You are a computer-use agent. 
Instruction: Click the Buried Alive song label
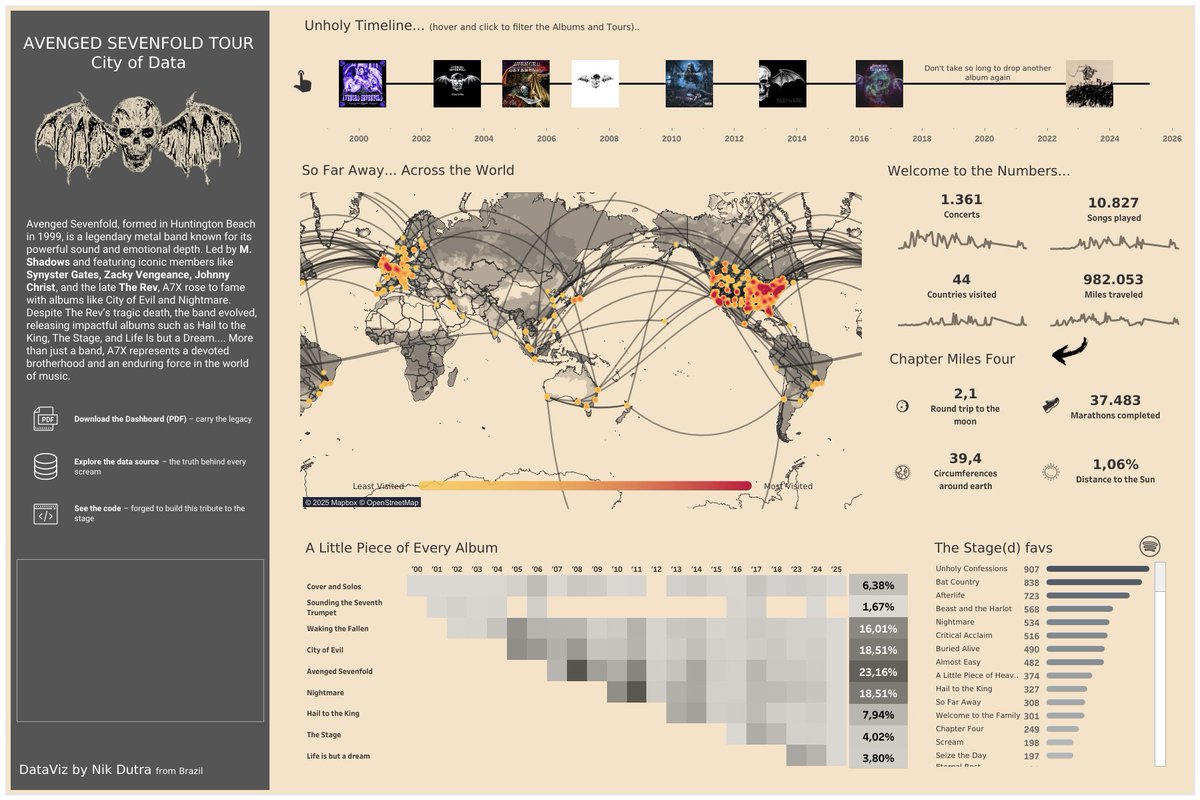point(959,649)
